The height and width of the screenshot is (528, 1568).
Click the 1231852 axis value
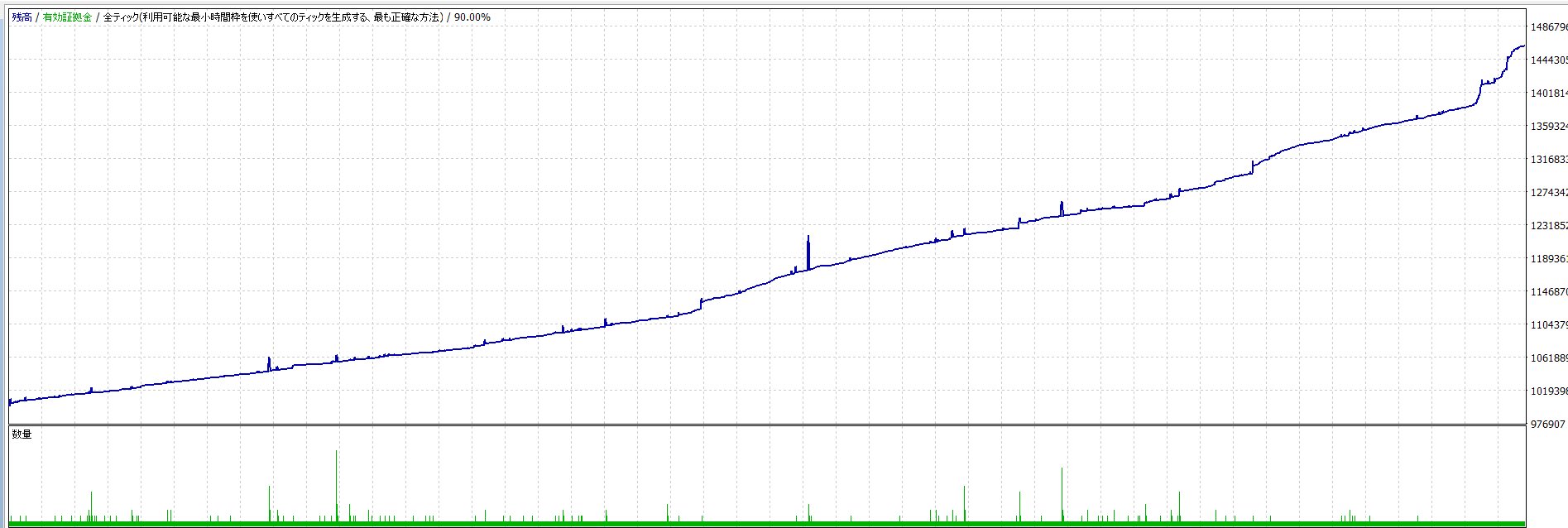click(x=1549, y=225)
